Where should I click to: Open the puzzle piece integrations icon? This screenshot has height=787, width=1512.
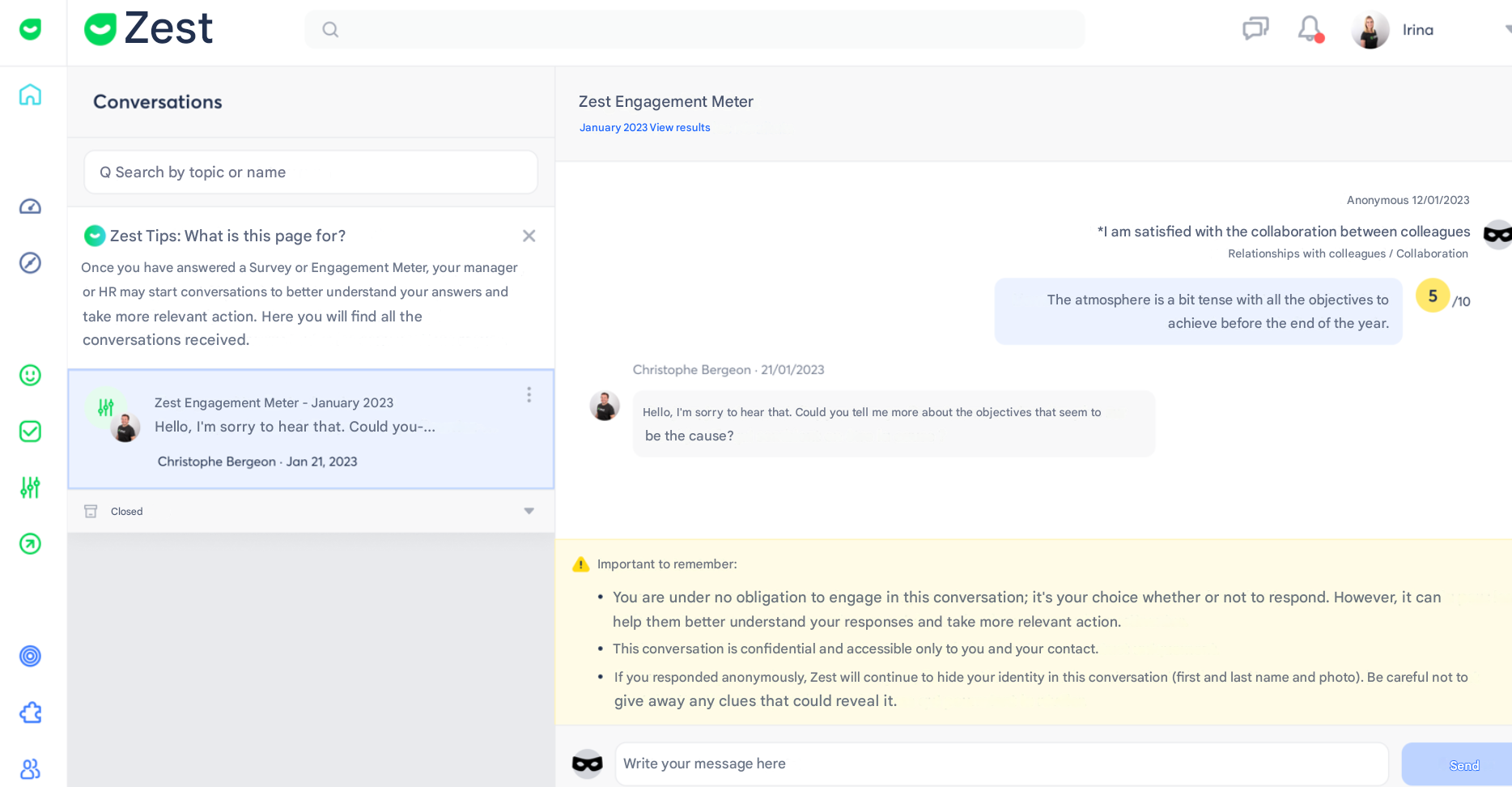click(30, 713)
